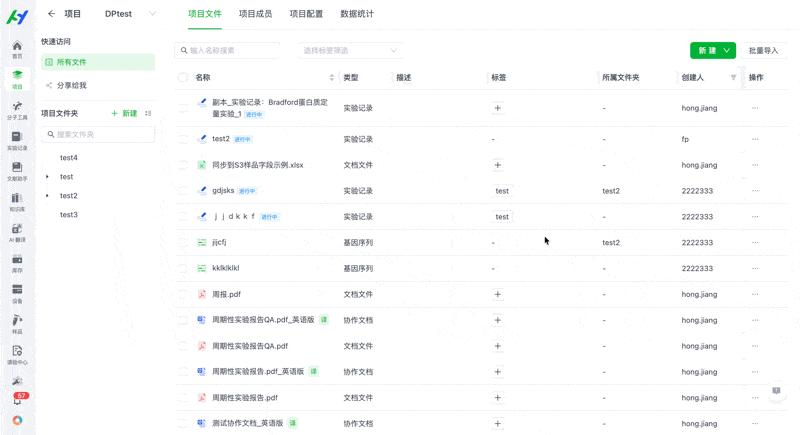Open 样品 samples in the sidebar
The width and height of the screenshot is (800, 435).
point(17,324)
